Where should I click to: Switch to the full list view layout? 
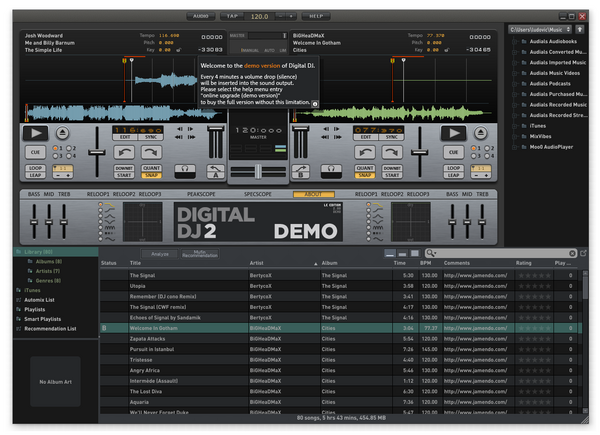point(415,253)
